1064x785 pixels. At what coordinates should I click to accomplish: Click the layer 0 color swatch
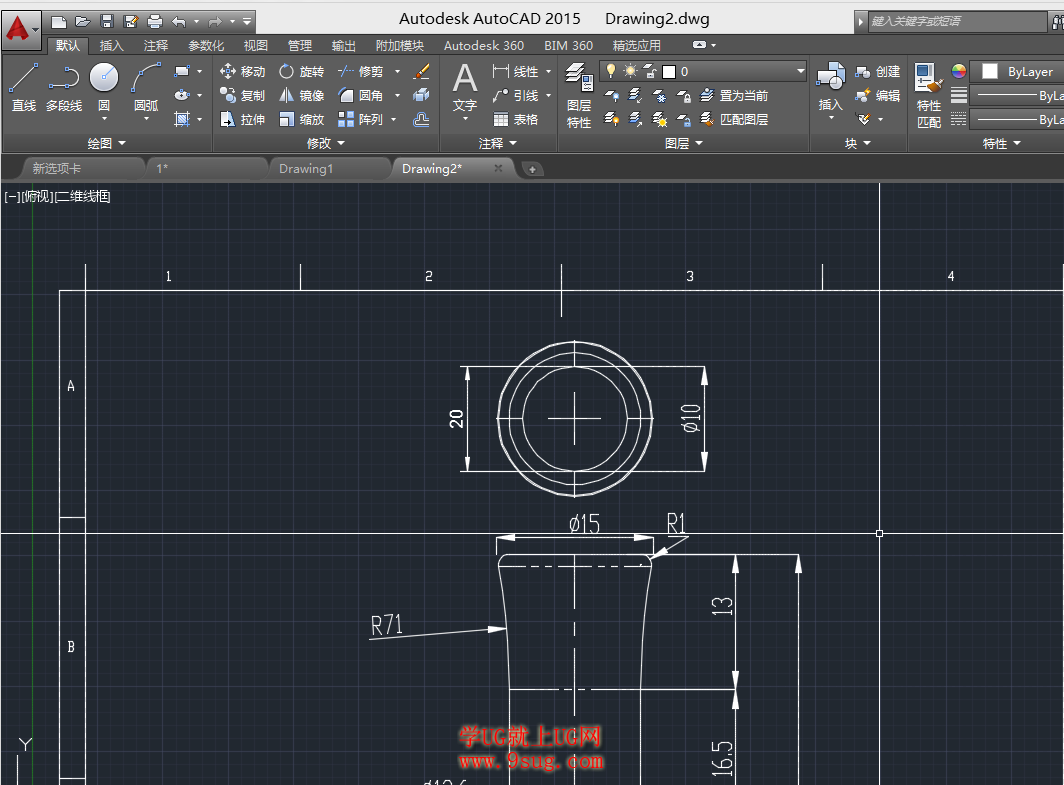click(x=669, y=71)
